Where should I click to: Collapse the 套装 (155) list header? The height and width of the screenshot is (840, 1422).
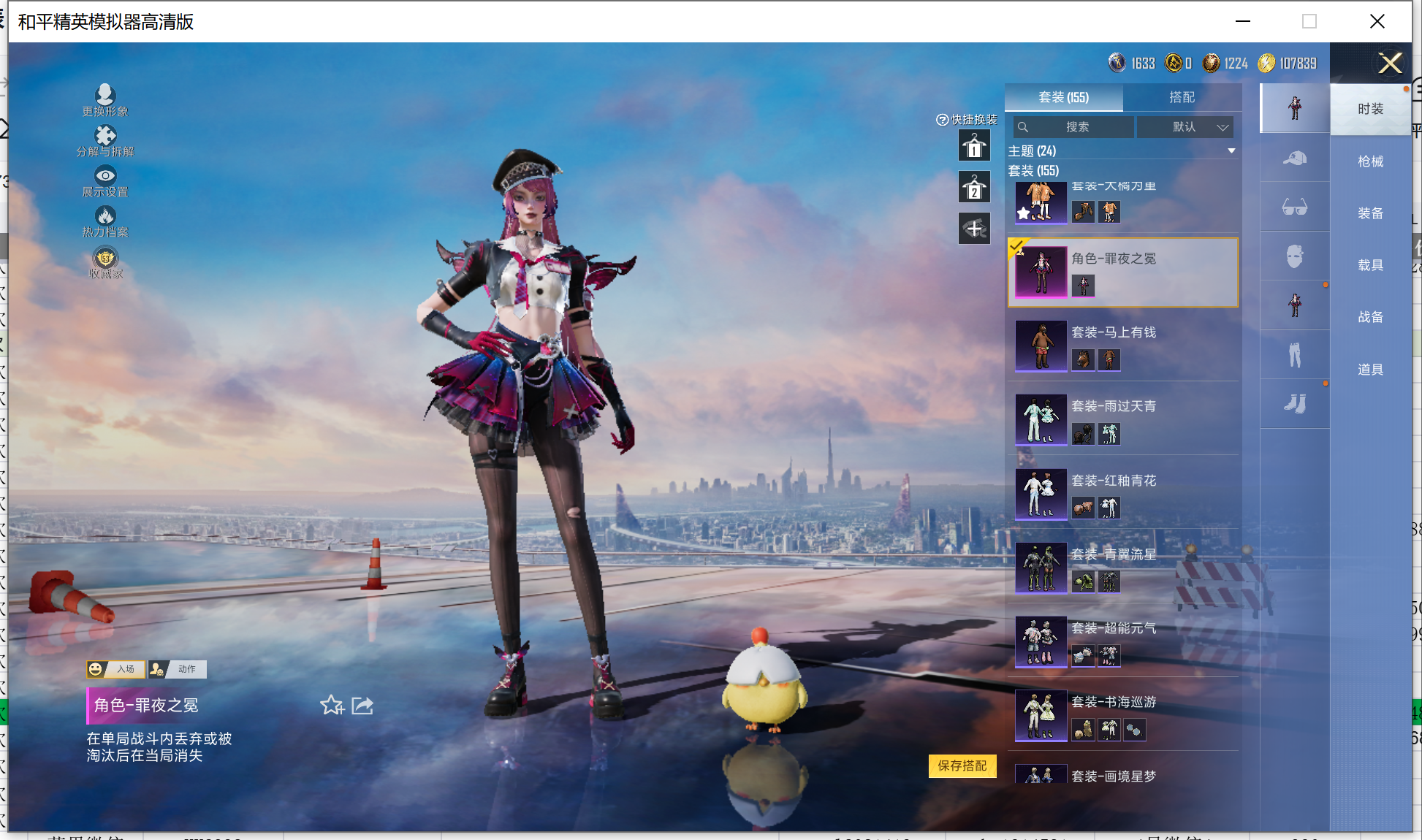pyautogui.click(x=1033, y=171)
